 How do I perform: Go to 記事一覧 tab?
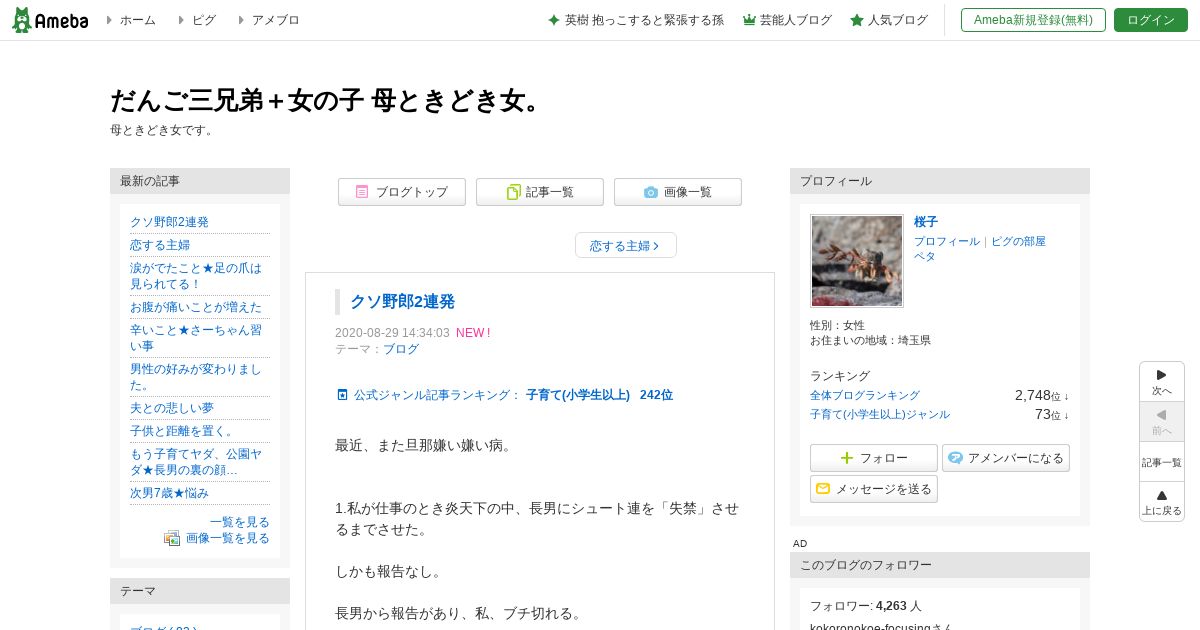click(540, 192)
